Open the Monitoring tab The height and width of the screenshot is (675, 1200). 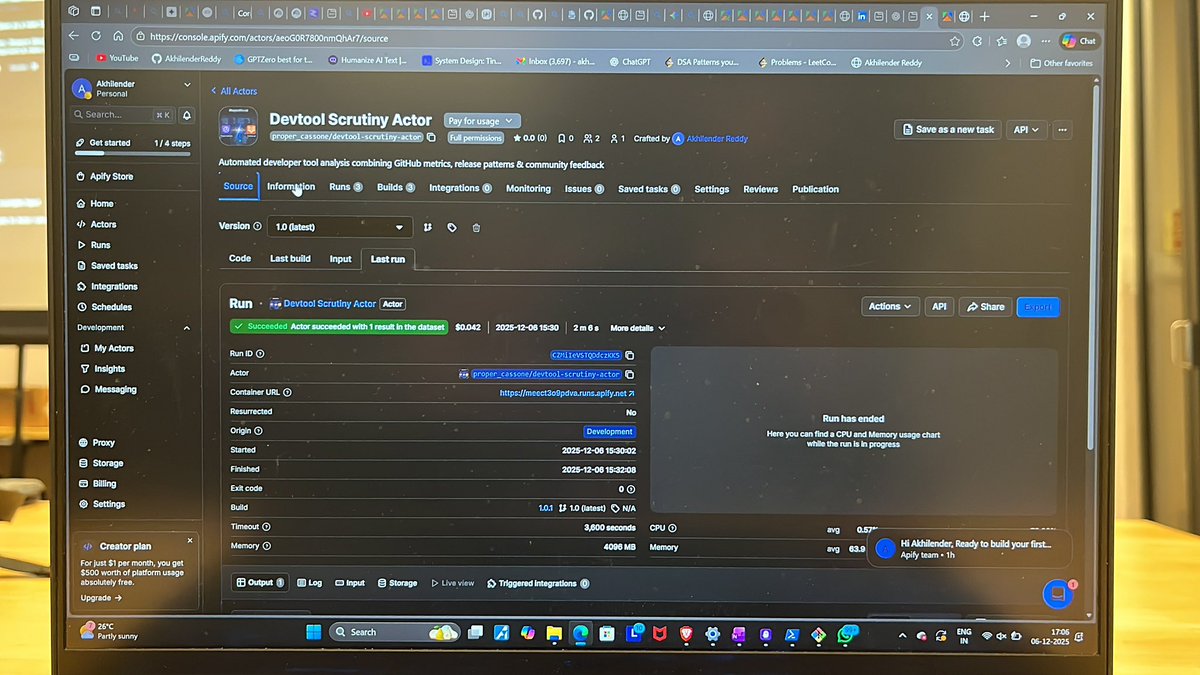(x=528, y=188)
